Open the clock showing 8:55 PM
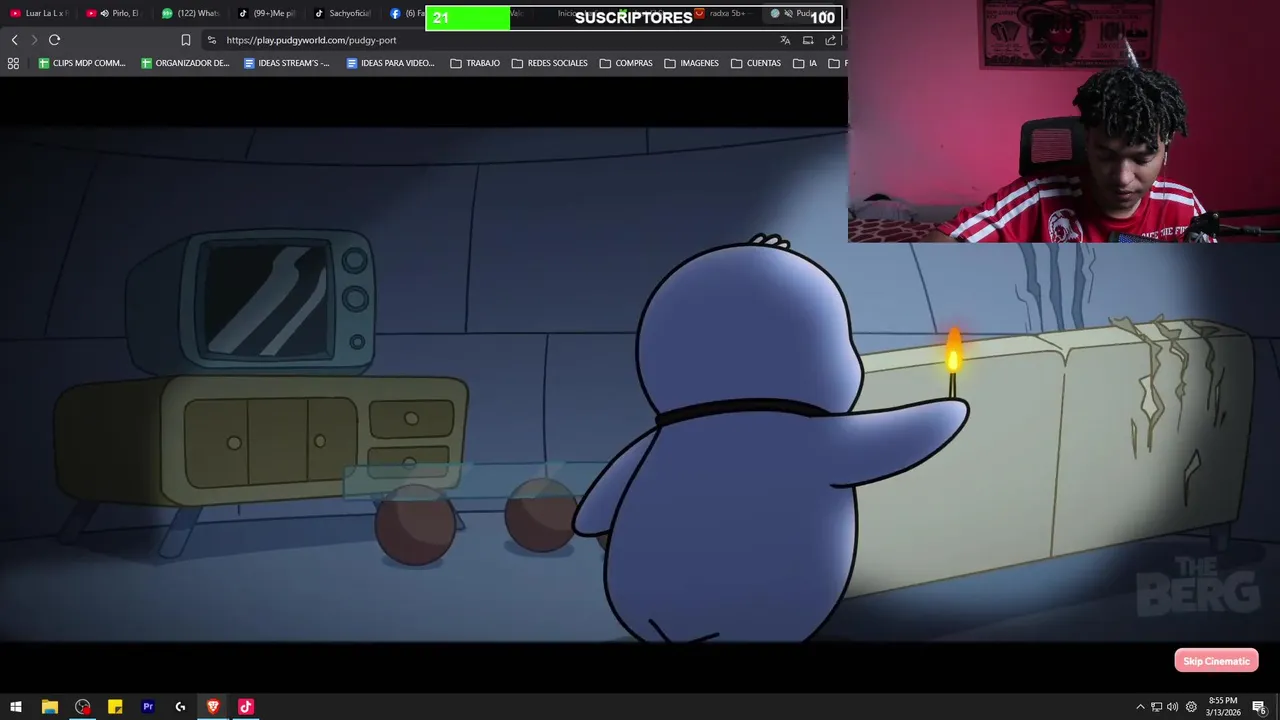This screenshot has height=720, width=1280. (1223, 707)
